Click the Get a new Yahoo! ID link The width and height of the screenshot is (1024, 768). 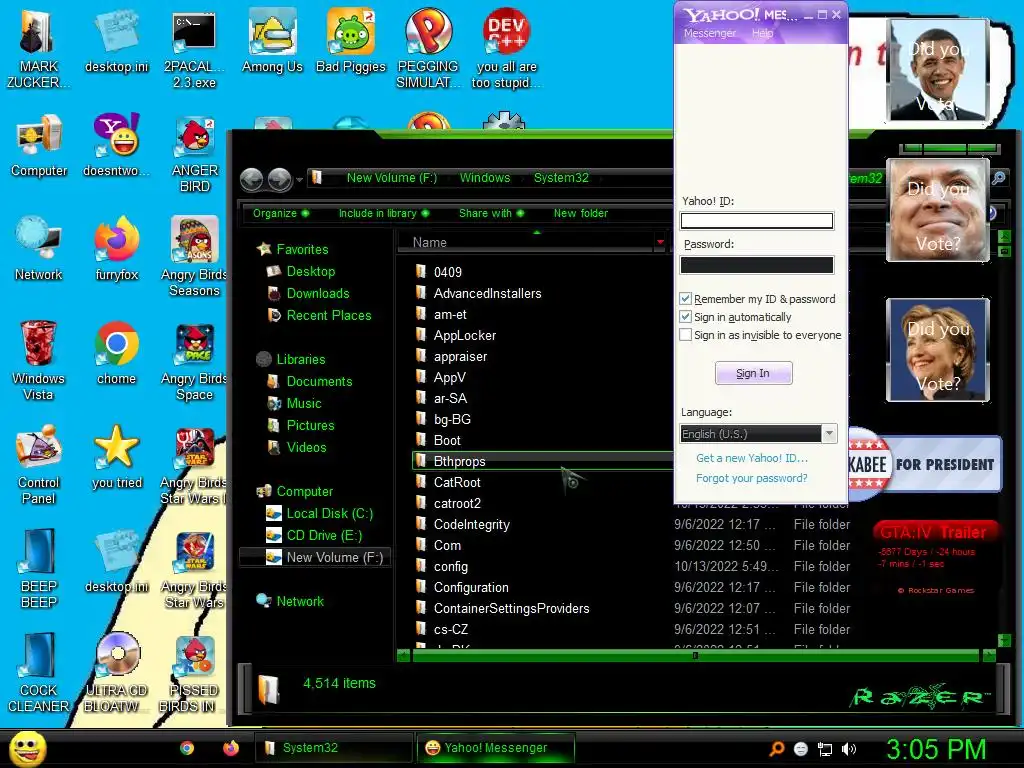752,458
